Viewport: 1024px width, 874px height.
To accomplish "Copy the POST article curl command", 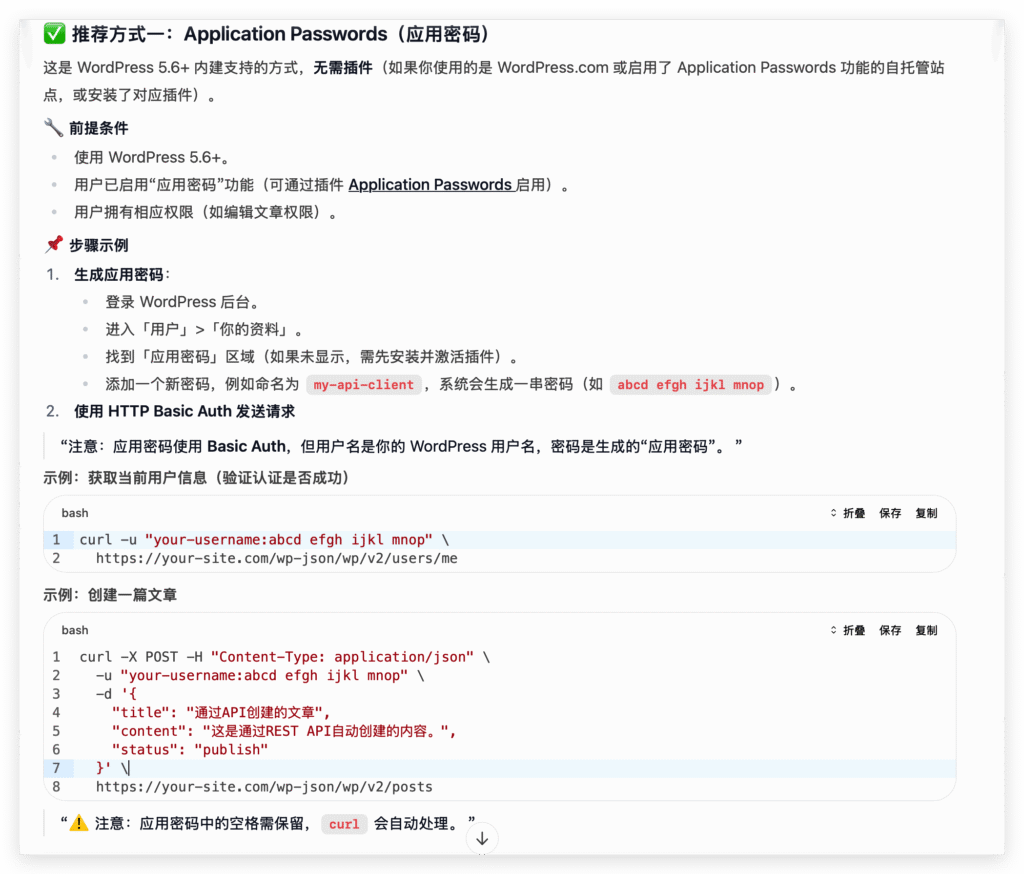I will (926, 630).
